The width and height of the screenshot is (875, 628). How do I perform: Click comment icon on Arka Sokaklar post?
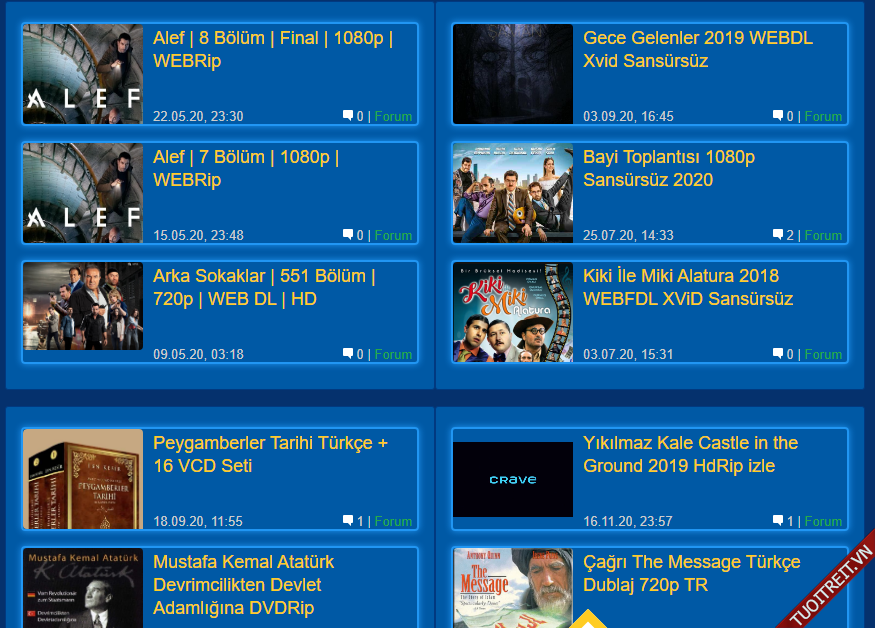(x=348, y=353)
